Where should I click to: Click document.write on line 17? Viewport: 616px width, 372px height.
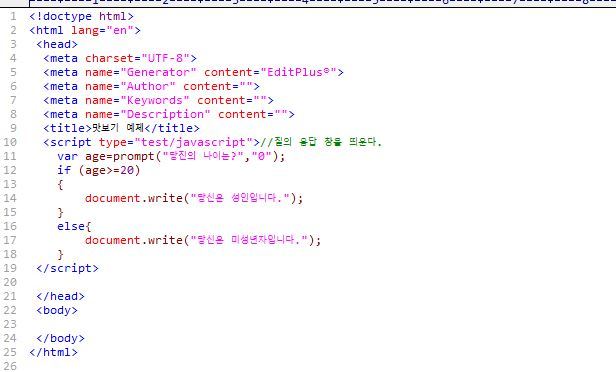point(134,240)
